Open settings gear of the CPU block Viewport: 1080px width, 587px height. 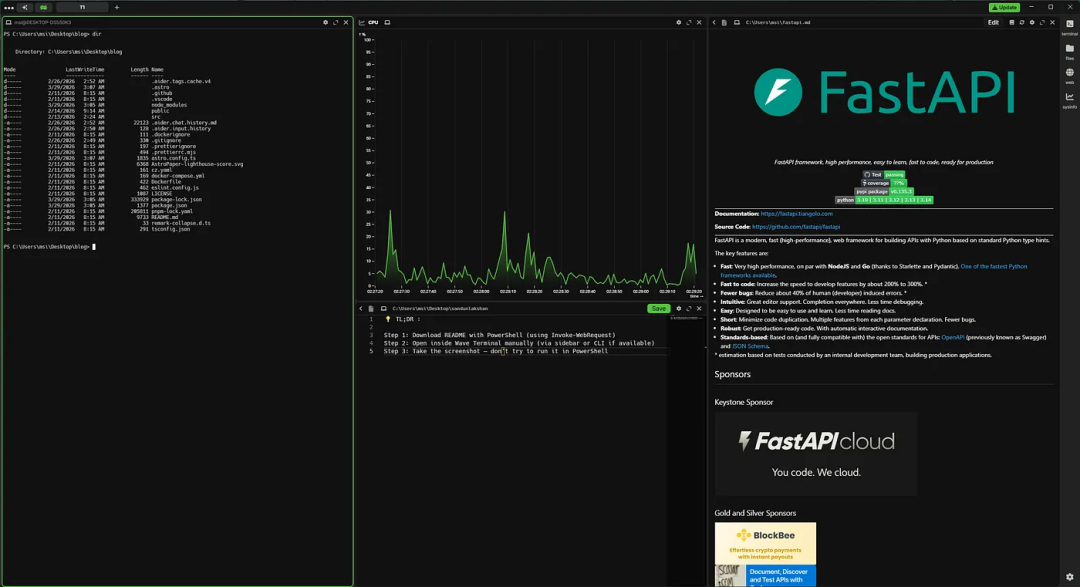[x=678, y=23]
